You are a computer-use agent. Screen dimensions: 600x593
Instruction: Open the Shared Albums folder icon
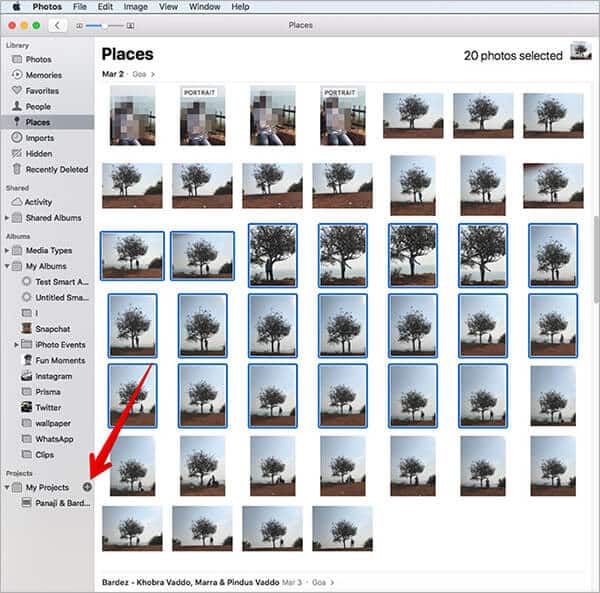16,218
